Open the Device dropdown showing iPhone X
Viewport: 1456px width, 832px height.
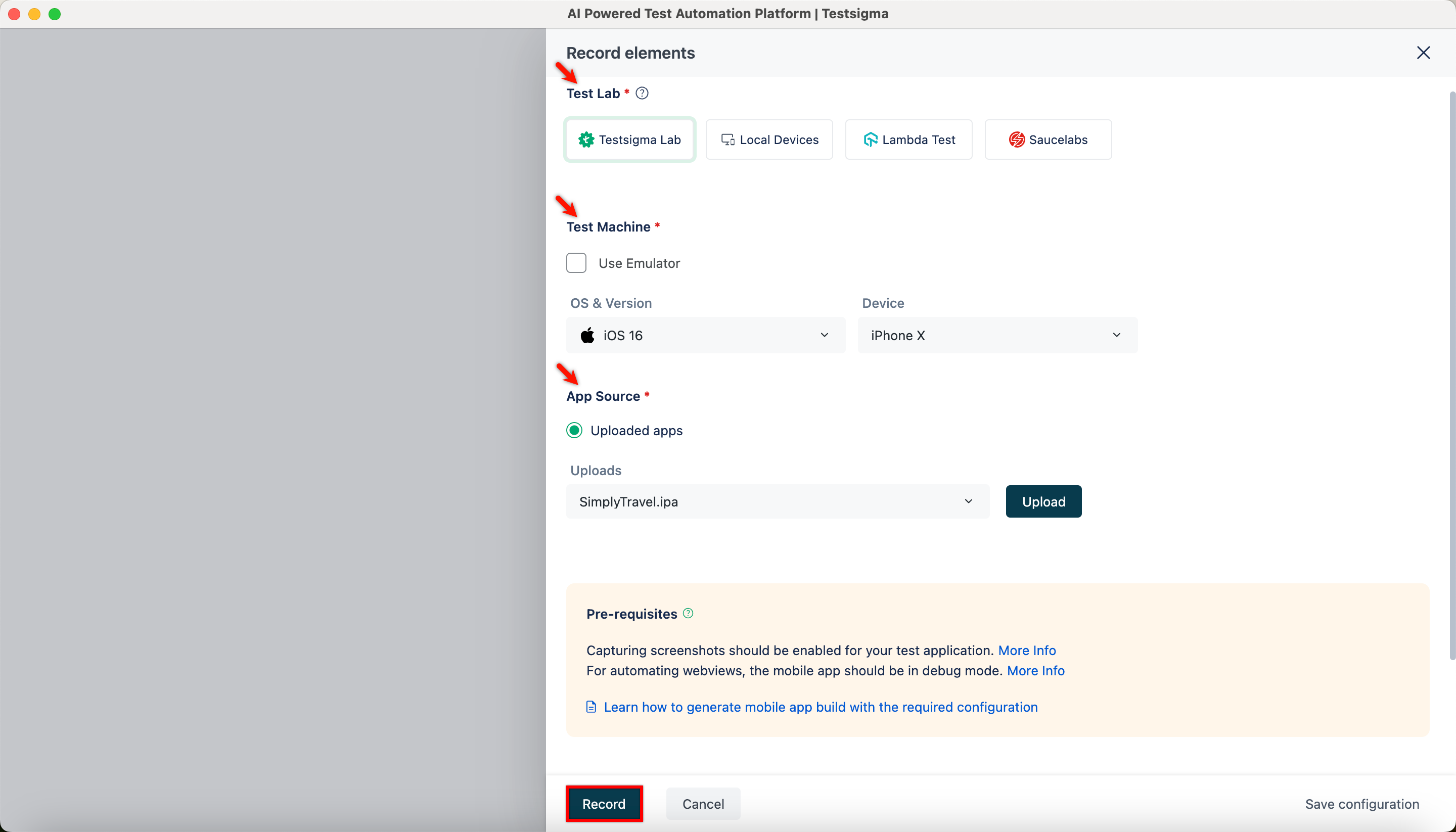(998, 335)
